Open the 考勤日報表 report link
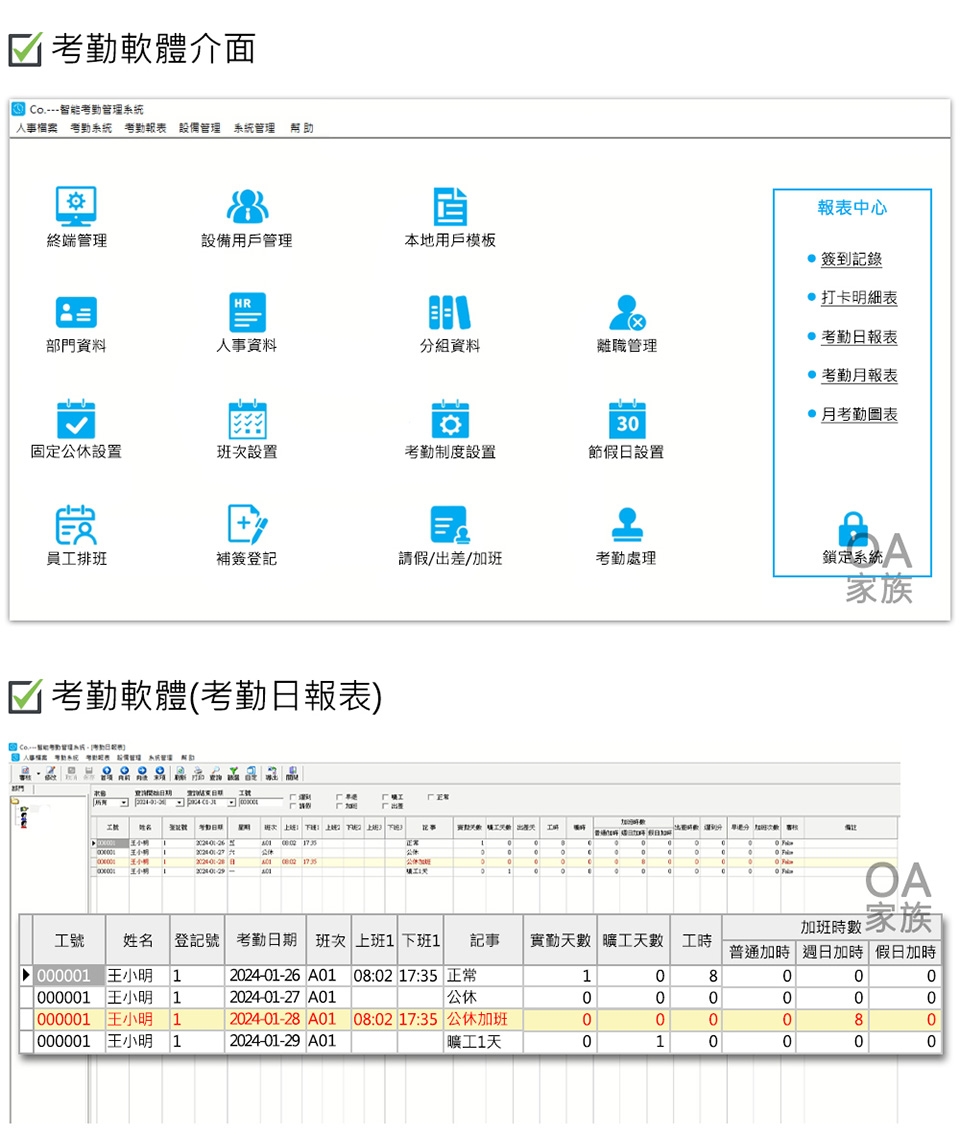Viewport: 960px width, 1145px height. tap(859, 337)
